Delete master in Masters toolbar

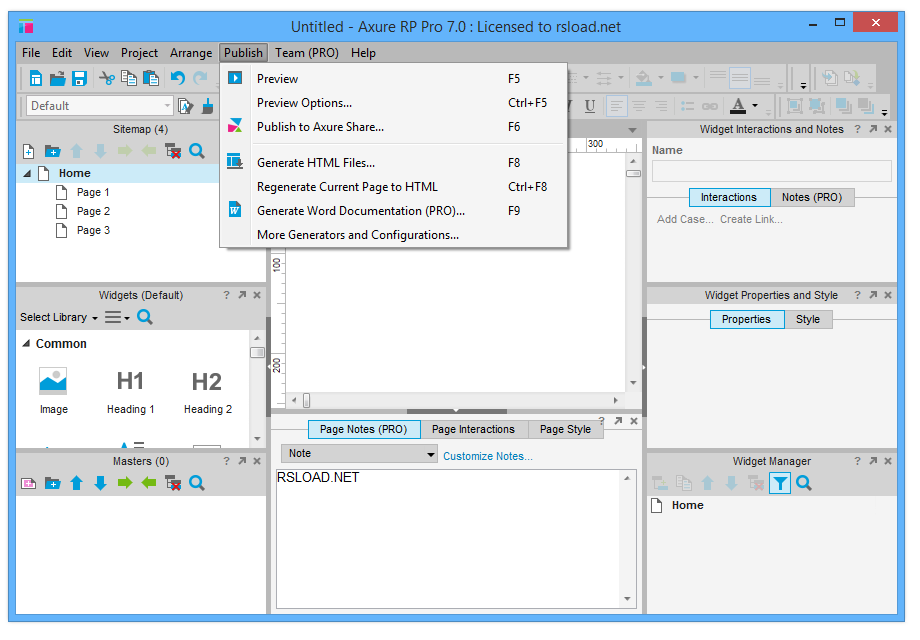[173, 483]
